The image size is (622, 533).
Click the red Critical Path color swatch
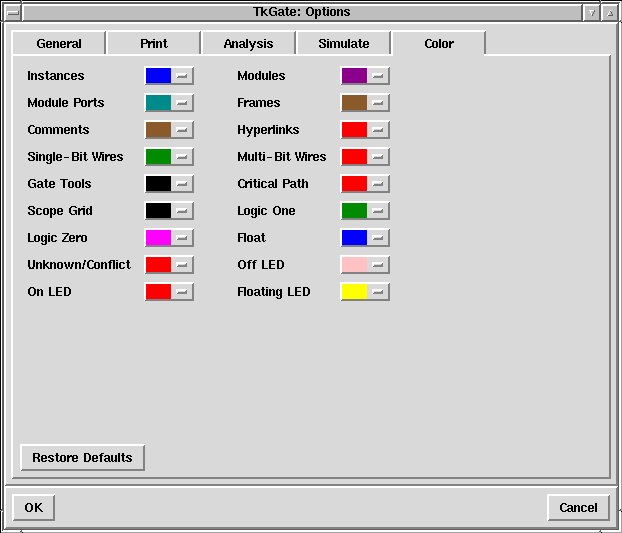click(x=354, y=184)
